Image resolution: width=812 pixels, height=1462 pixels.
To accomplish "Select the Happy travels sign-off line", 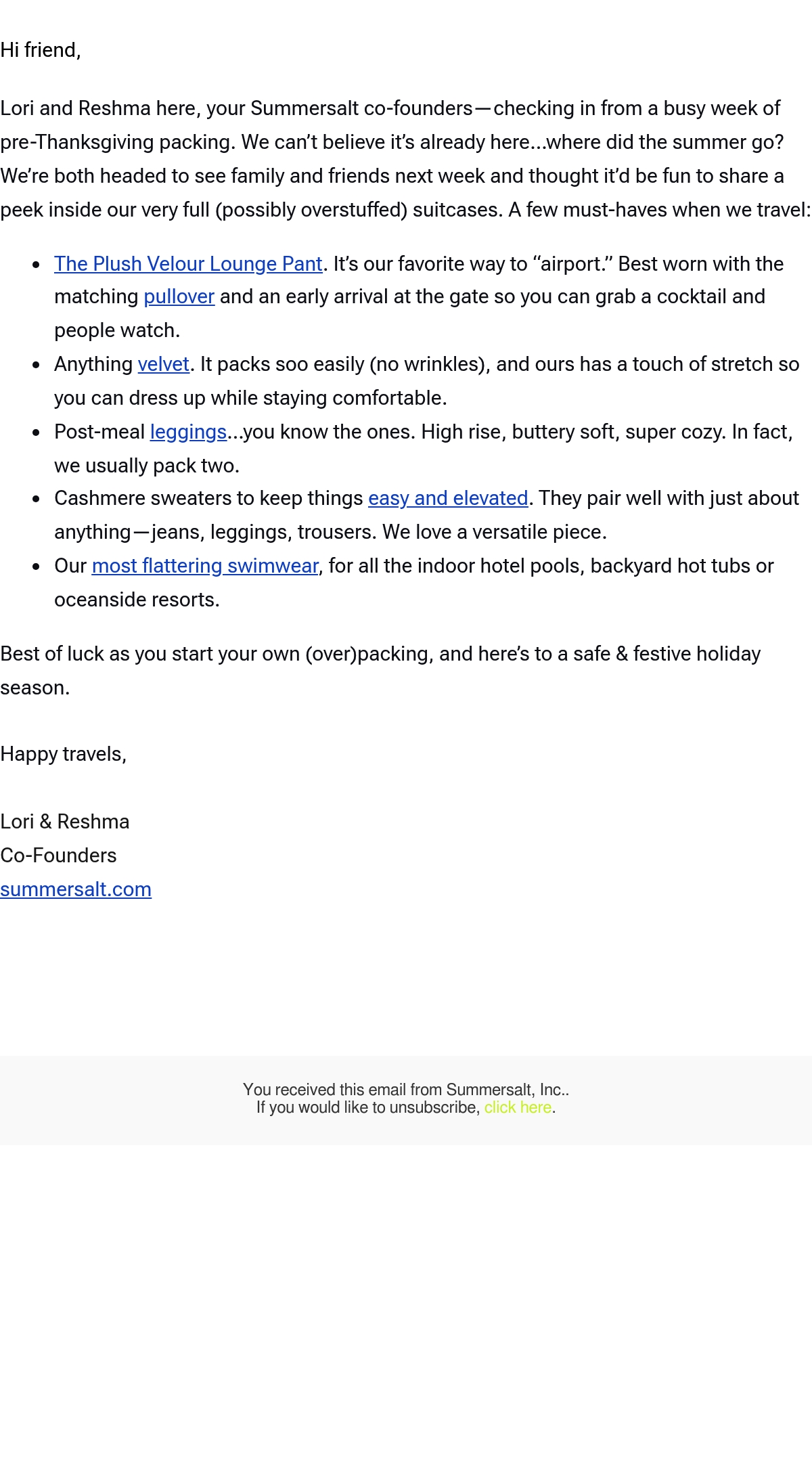I will pos(64,754).
